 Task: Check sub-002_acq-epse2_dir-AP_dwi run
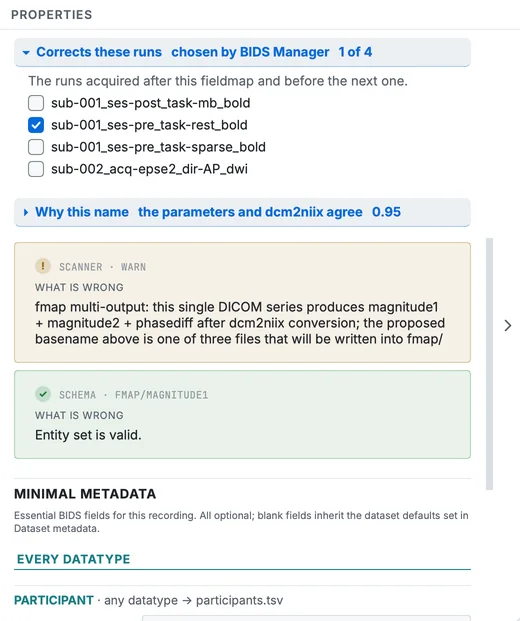tap(36, 169)
